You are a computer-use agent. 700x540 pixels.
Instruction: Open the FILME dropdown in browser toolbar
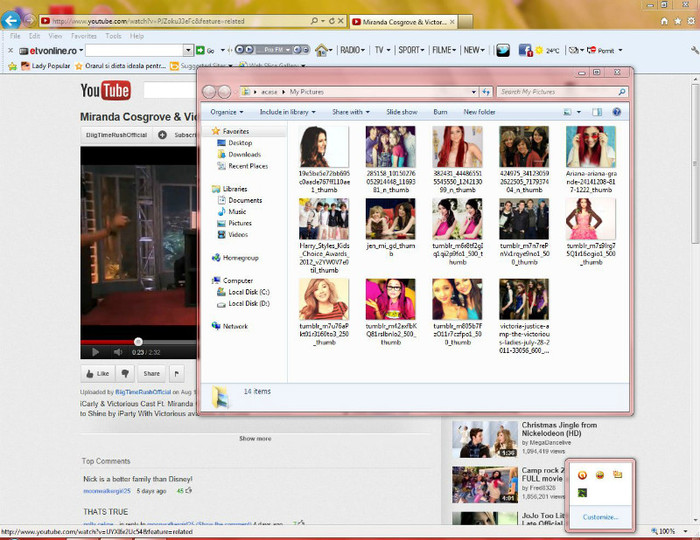click(444, 50)
